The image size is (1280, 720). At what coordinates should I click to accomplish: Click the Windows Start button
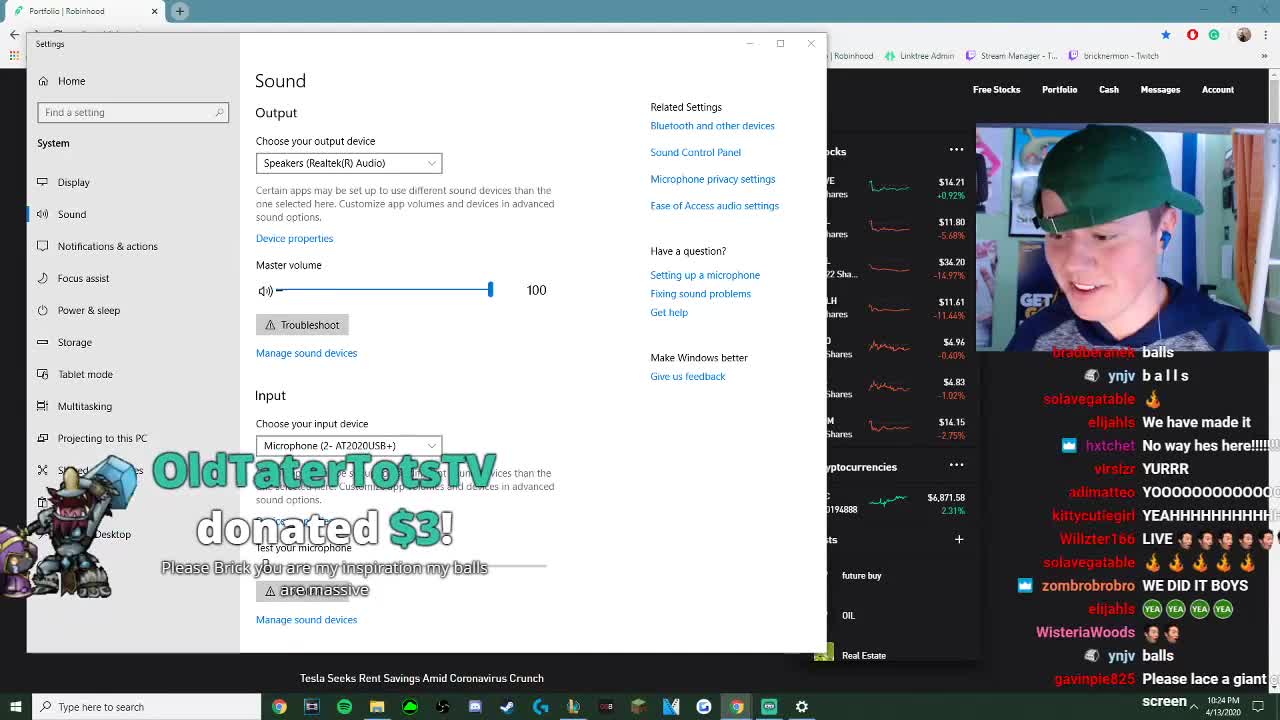pyautogui.click(x=16, y=707)
